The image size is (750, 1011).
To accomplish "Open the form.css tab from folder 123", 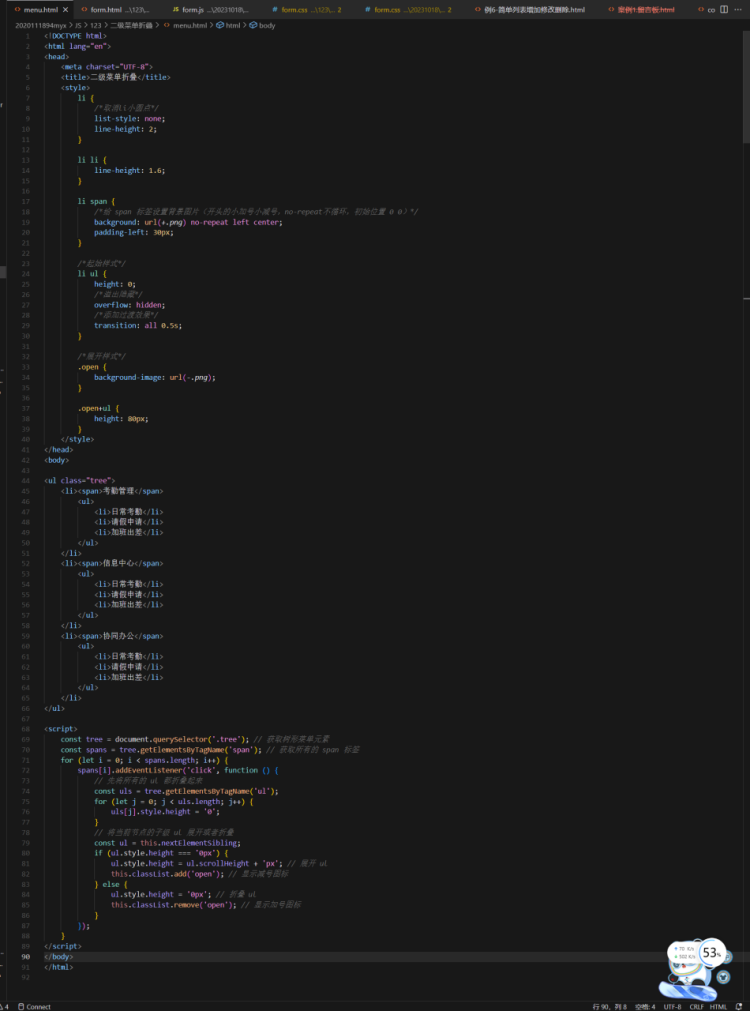I will (x=306, y=10).
